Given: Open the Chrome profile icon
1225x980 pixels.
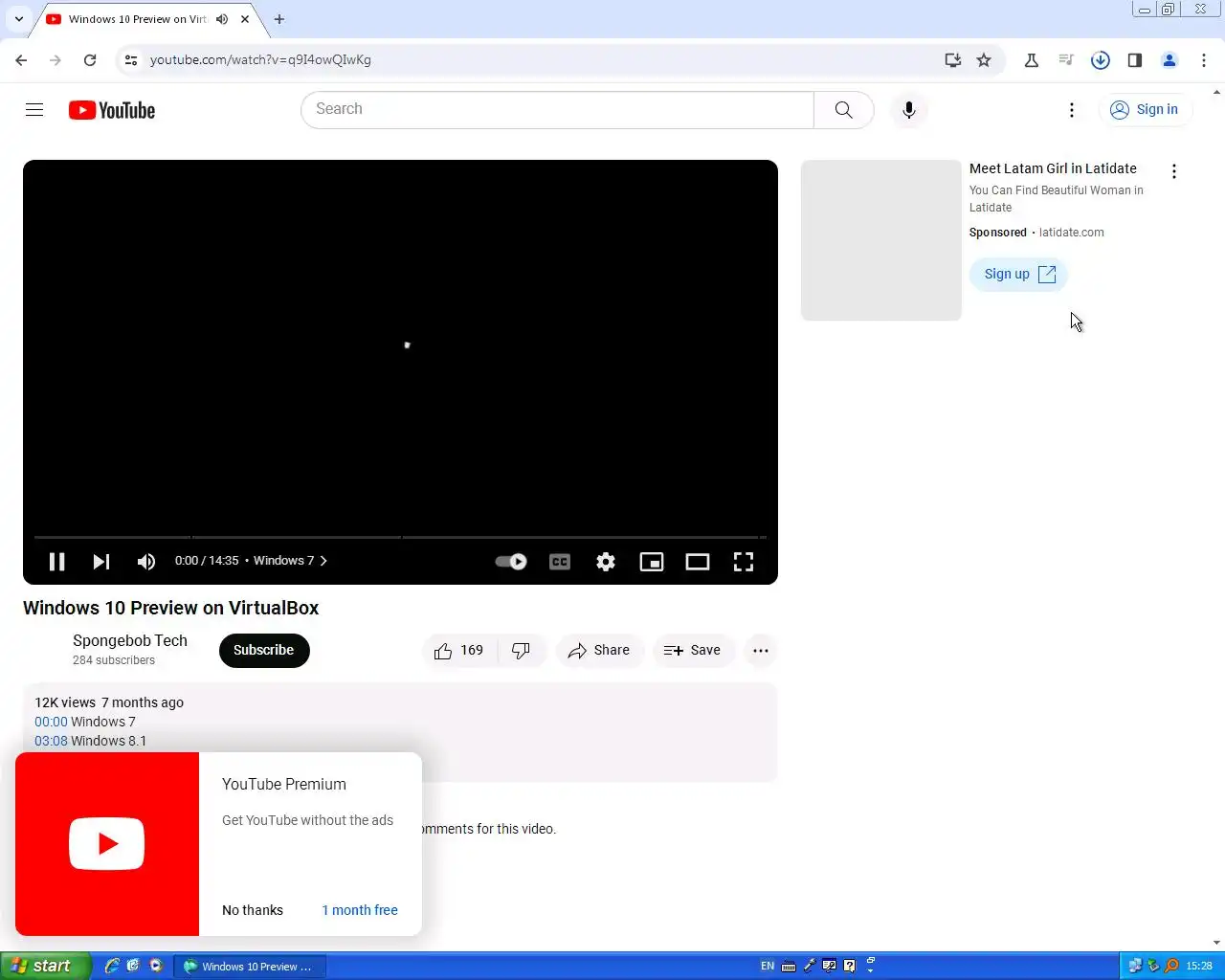Looking at the screenshot, I should (1169, 60).
